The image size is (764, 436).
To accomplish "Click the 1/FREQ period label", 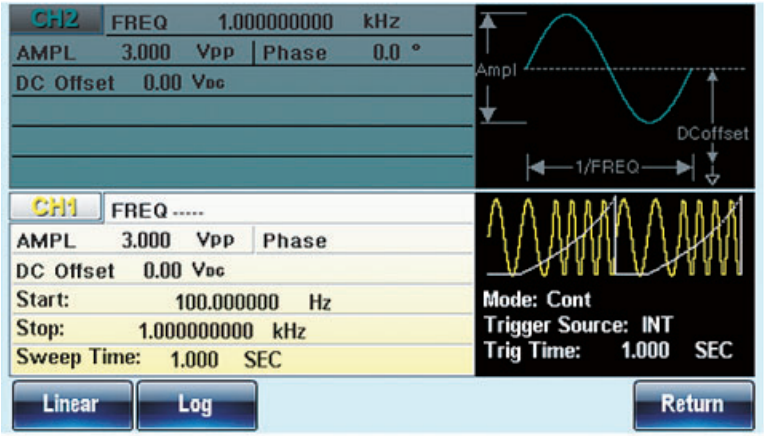I will (x=607, y=167).
